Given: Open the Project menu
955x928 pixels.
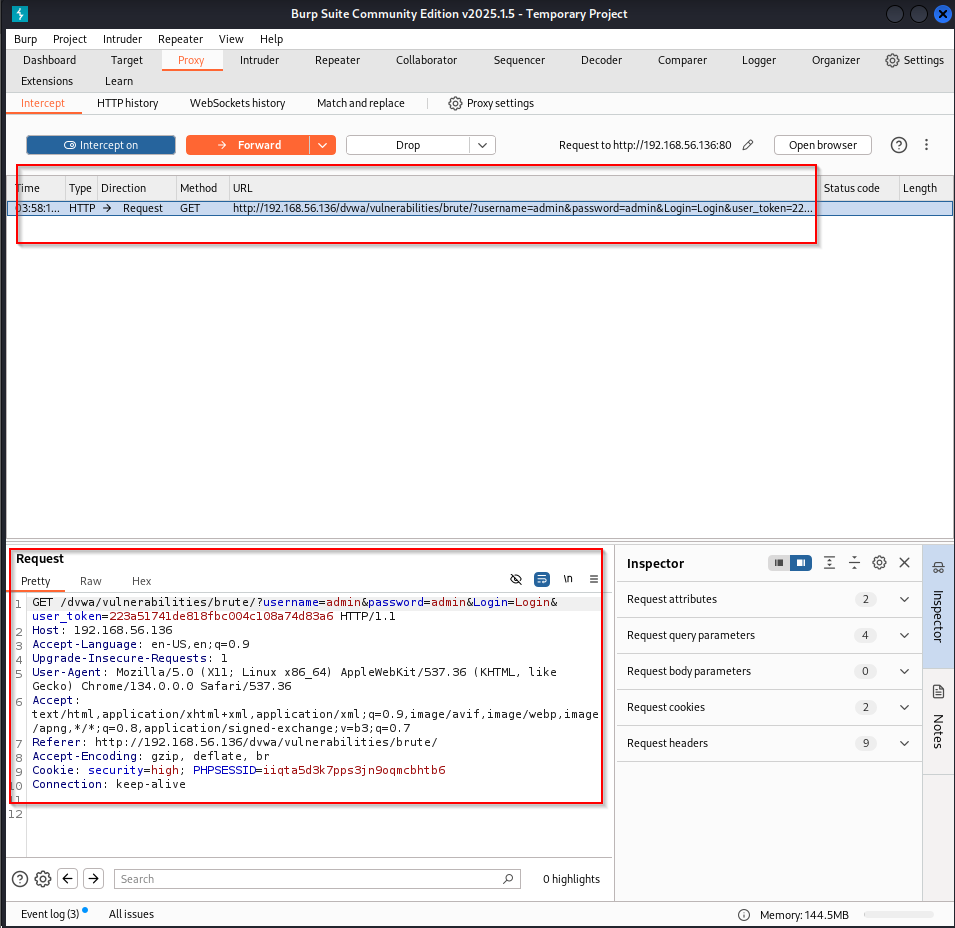Looking at the screenshot, I should click(69, 39).
